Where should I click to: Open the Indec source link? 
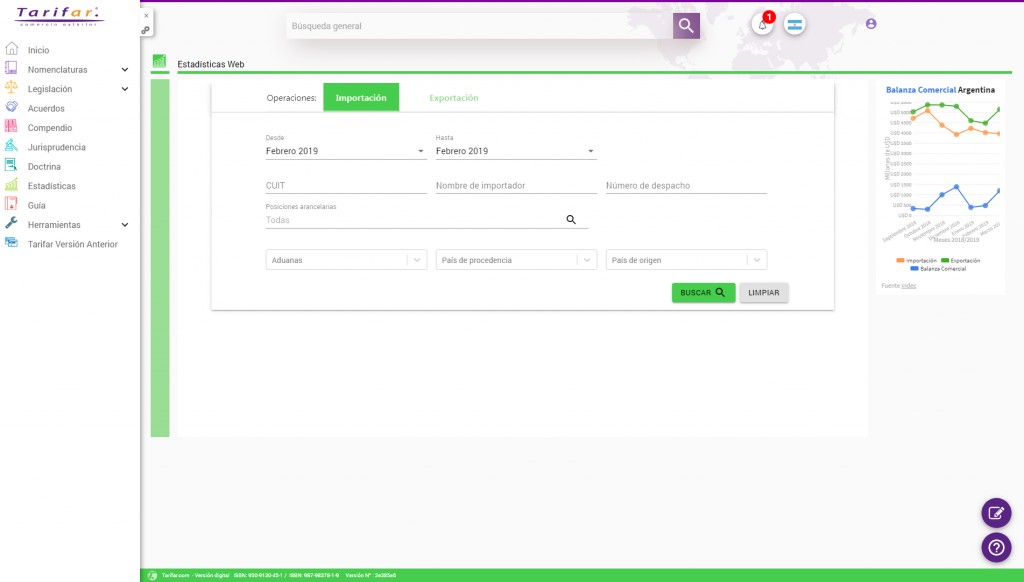click(x=908, y=285)
